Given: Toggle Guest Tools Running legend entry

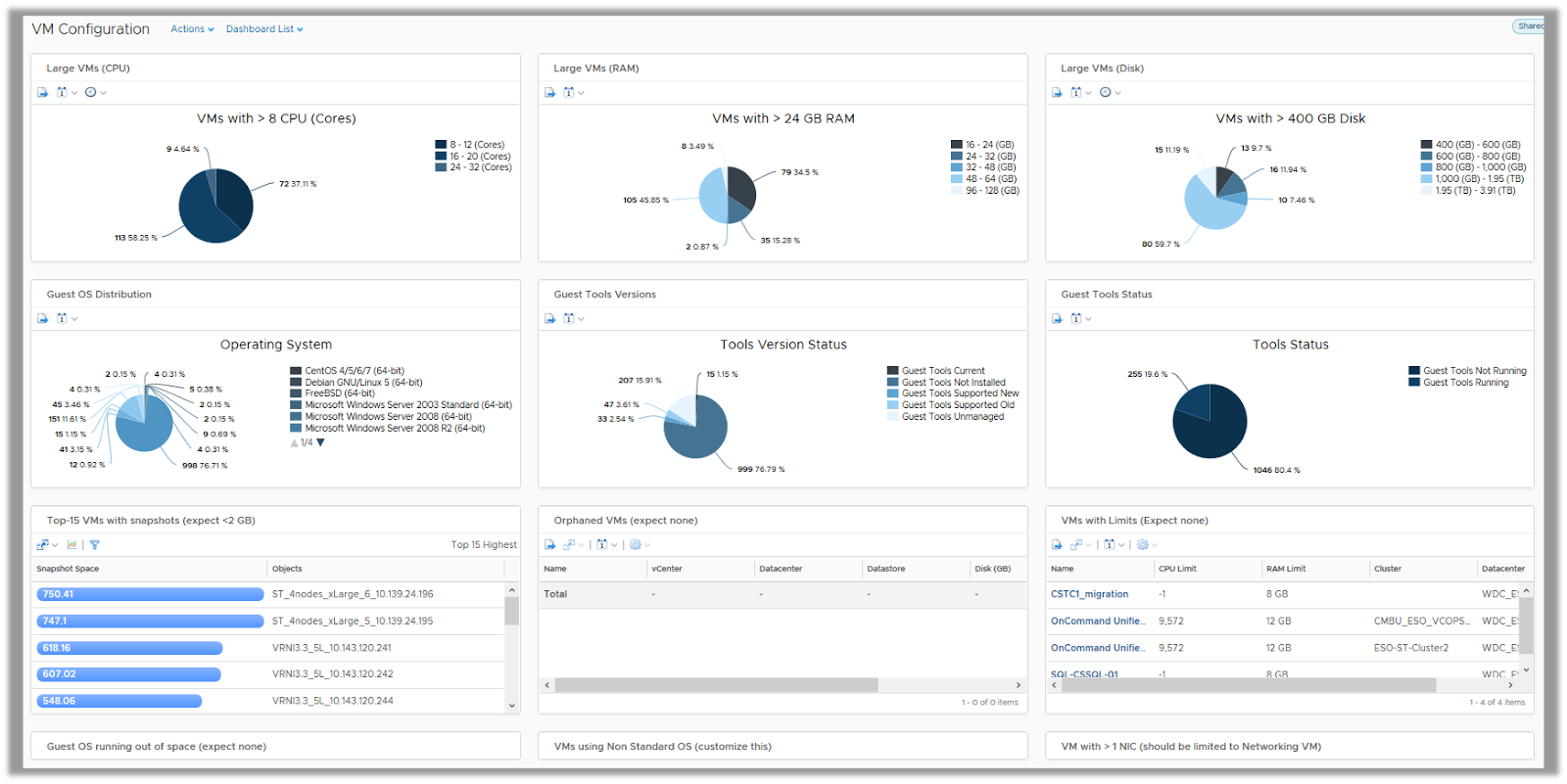Looking at the screenshot, I should click(1465, 383).
